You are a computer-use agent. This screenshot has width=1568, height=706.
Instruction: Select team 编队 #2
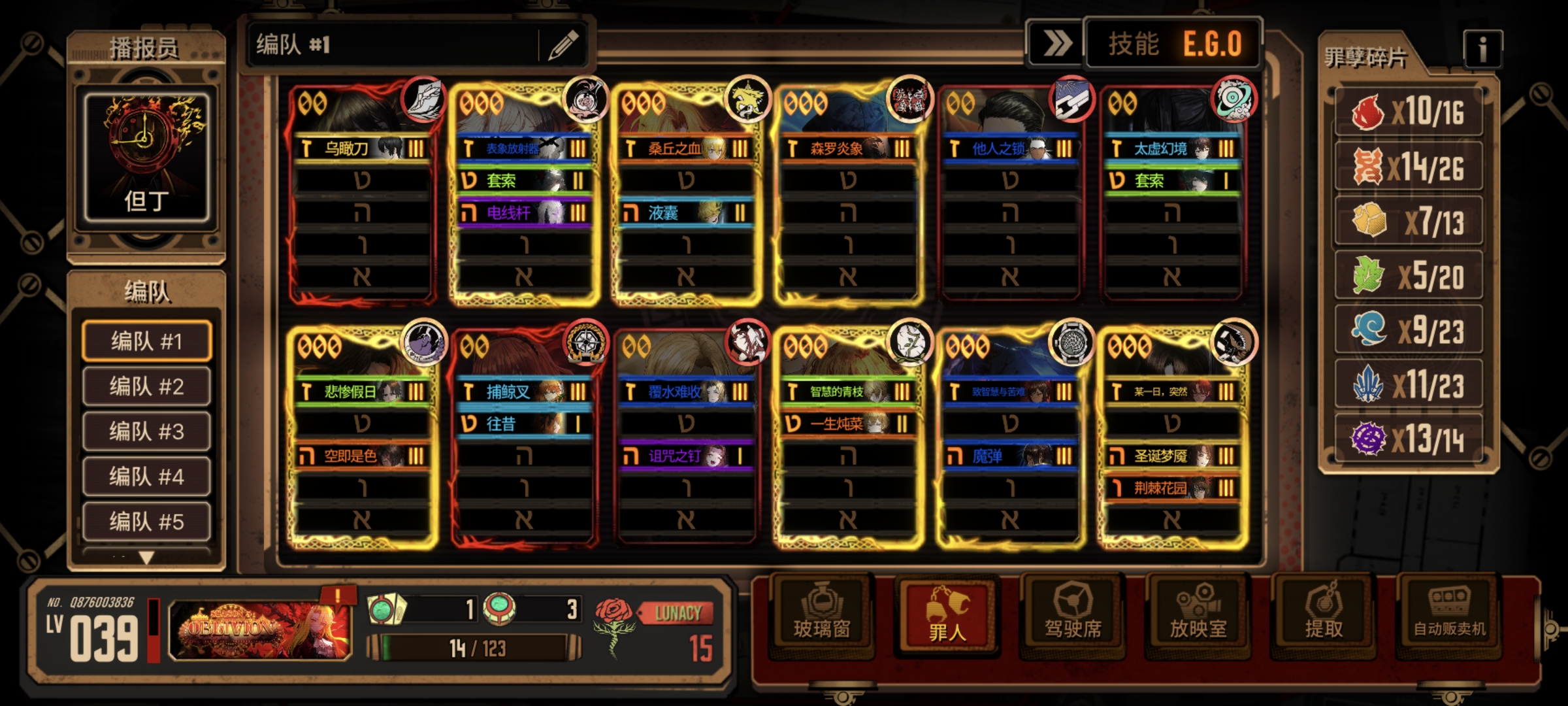coord(146,386)
